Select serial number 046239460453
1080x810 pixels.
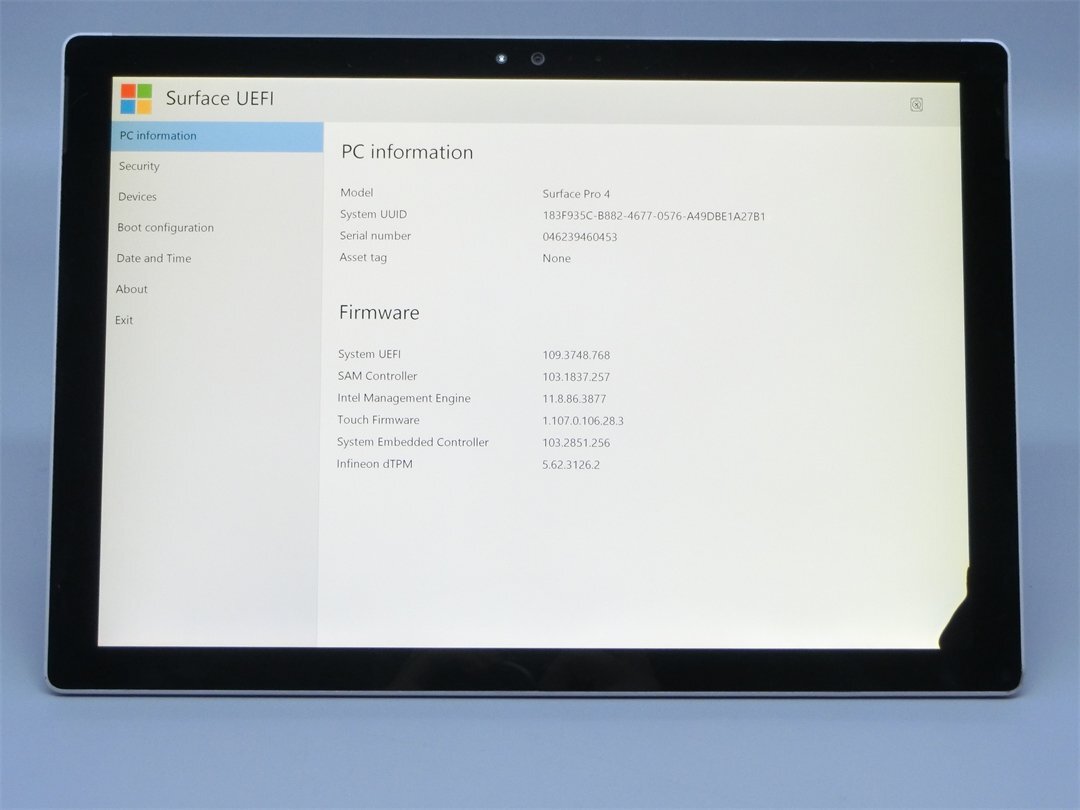[579, 237]
